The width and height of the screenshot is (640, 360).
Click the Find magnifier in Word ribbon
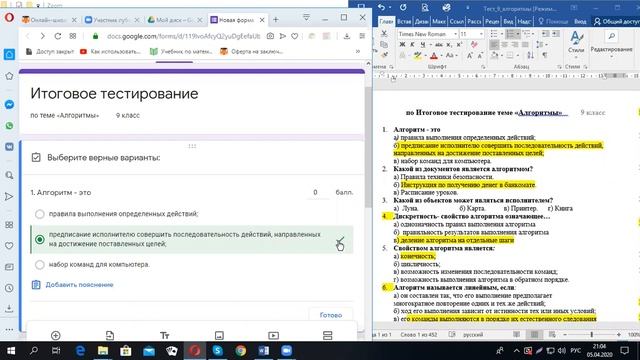click(611, 36)
